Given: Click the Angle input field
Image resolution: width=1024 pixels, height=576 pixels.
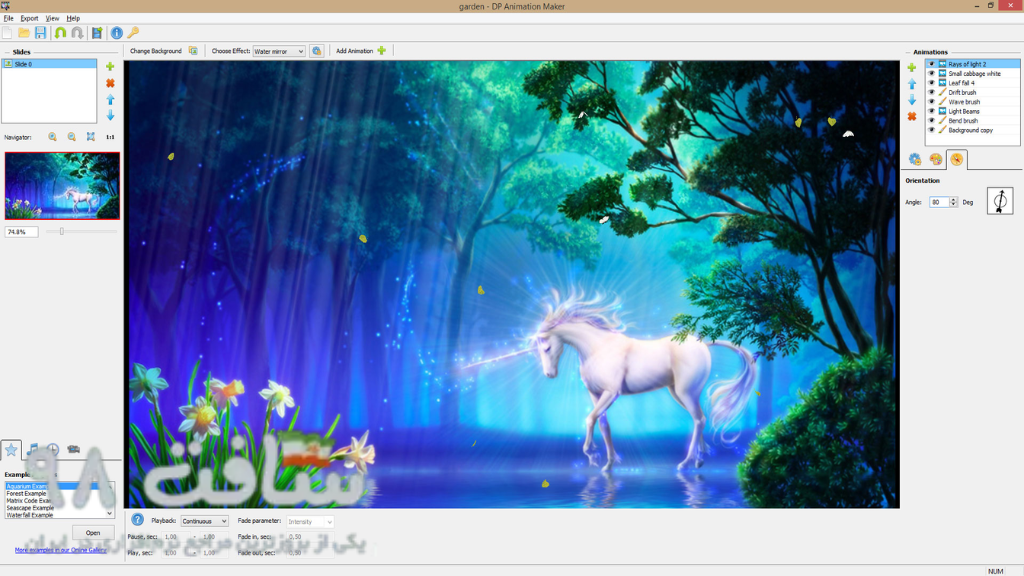Looking at the screenshot, I should (x=939, y=202).
